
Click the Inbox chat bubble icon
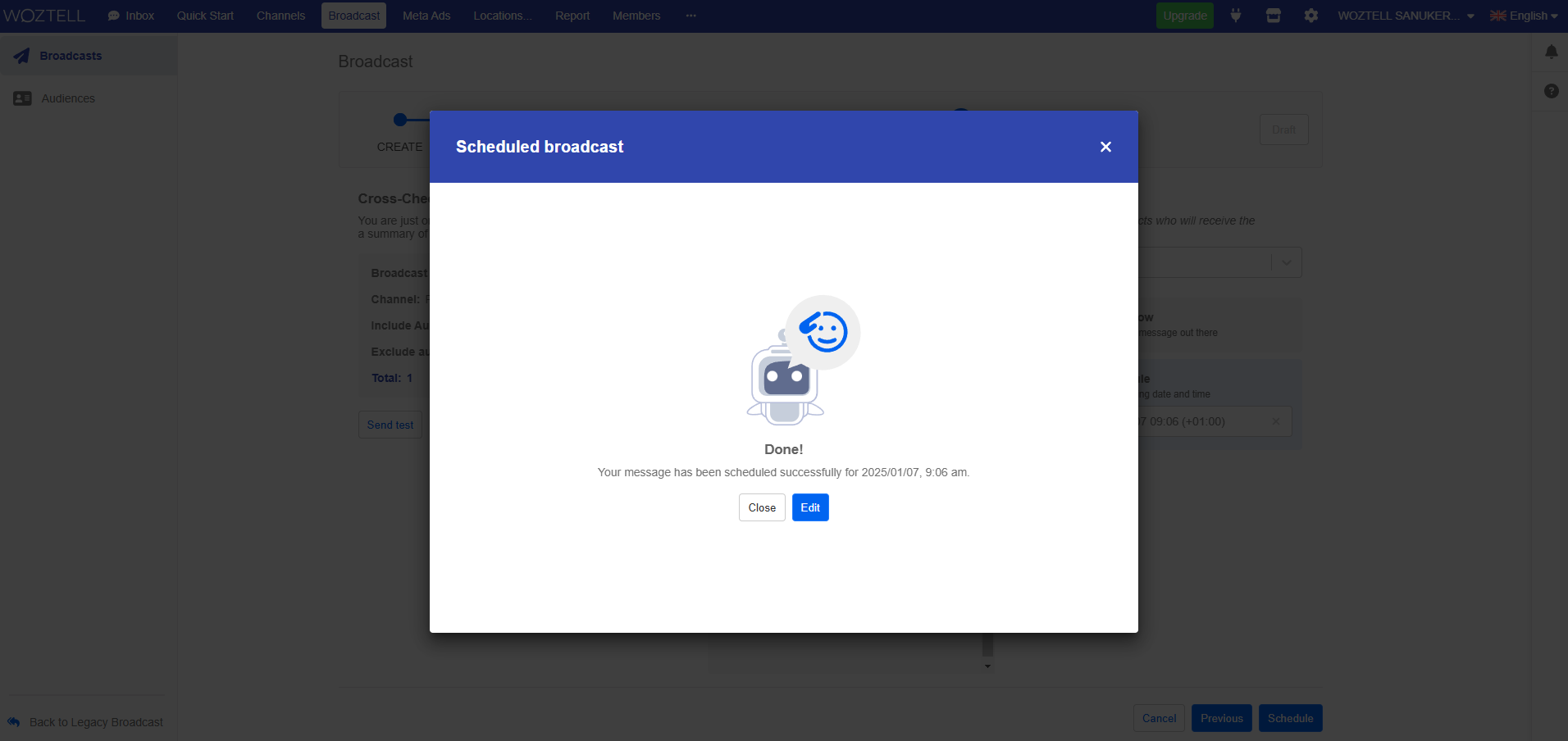[x=114, y=16]
